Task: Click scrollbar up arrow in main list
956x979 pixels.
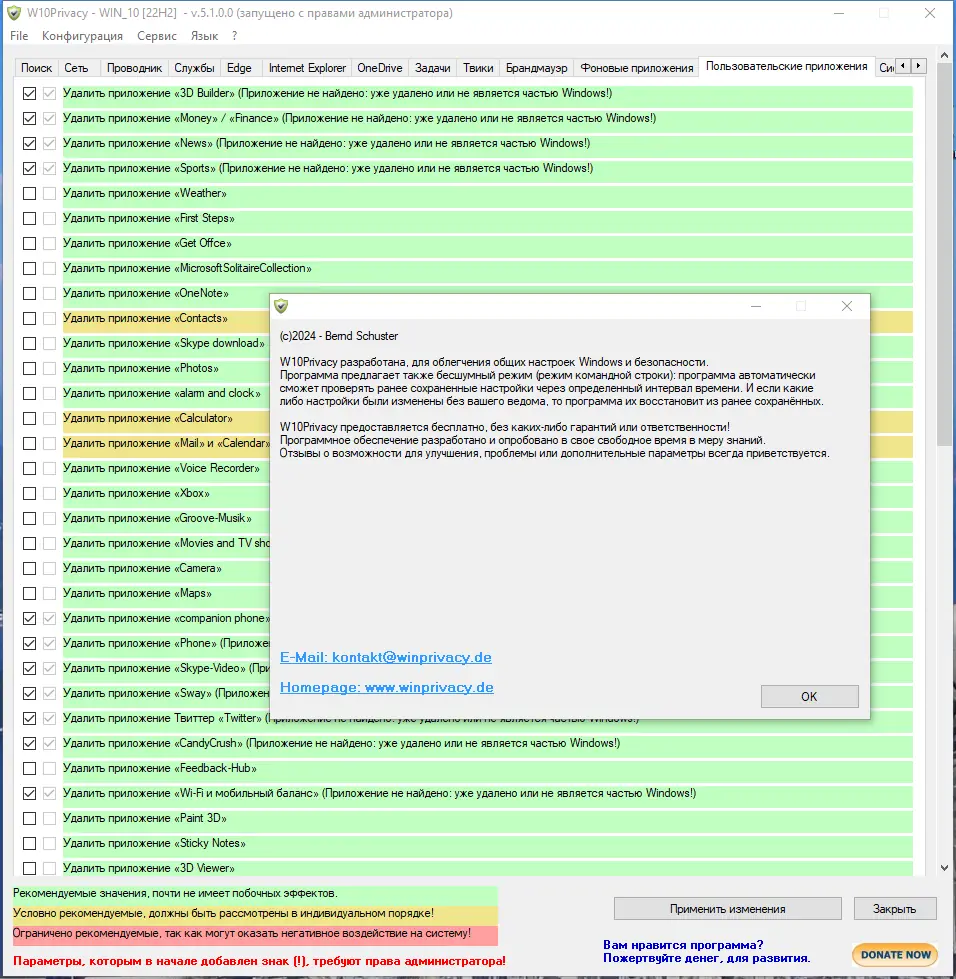Action: (944, 55)
